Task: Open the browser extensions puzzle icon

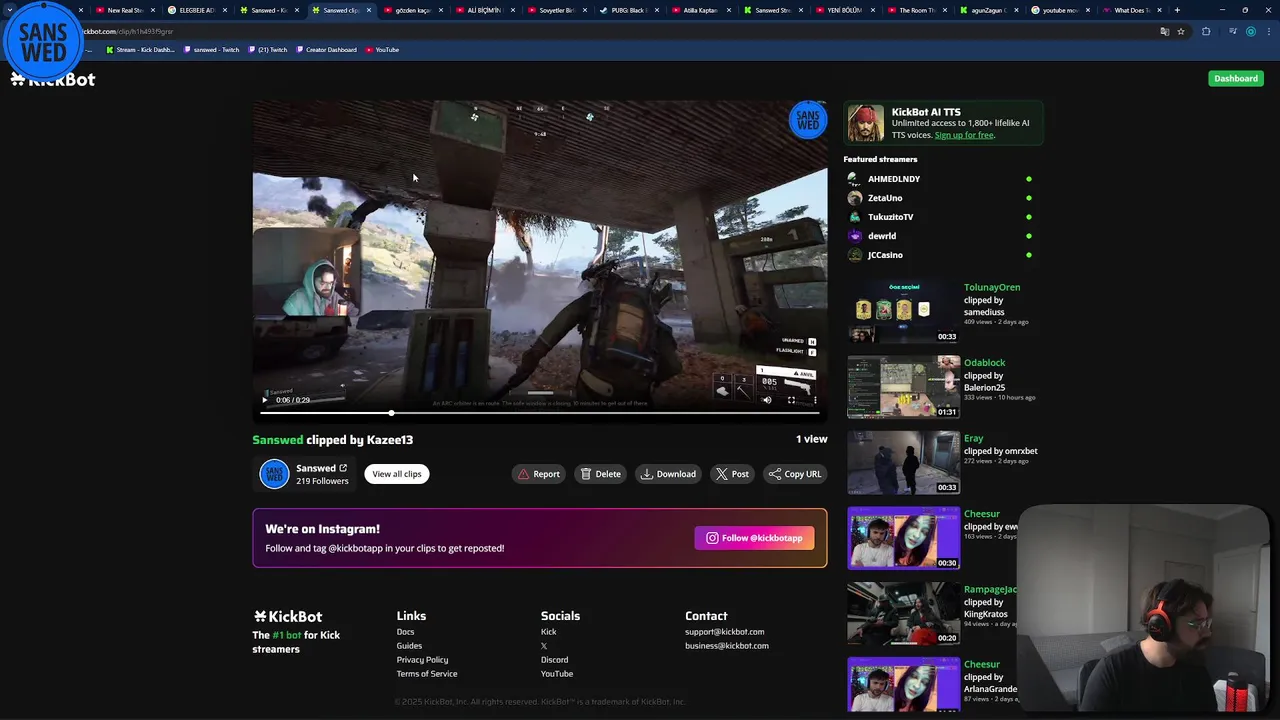Action: (1206, 31)
